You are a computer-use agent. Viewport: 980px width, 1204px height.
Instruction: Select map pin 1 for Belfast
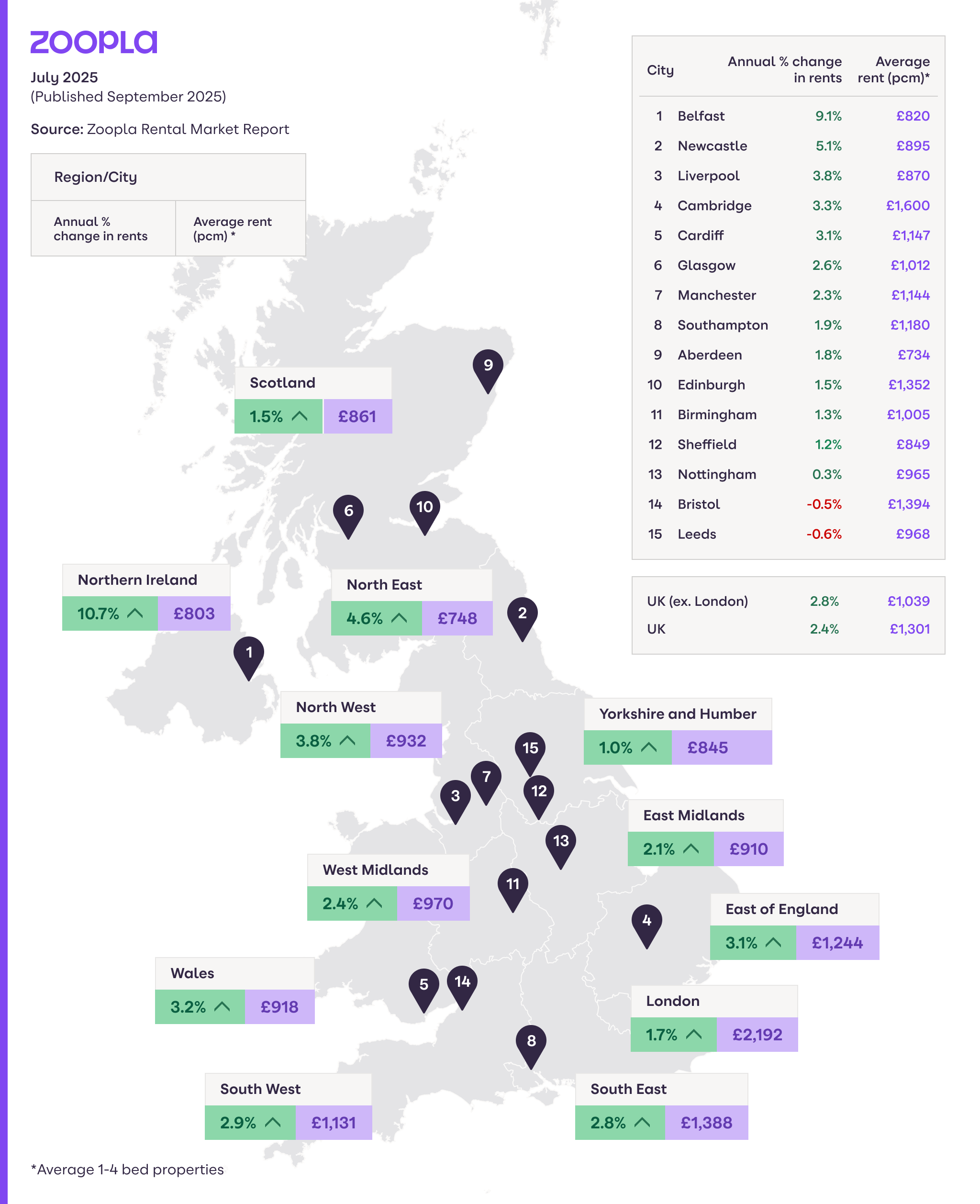(x=248, y=654)
